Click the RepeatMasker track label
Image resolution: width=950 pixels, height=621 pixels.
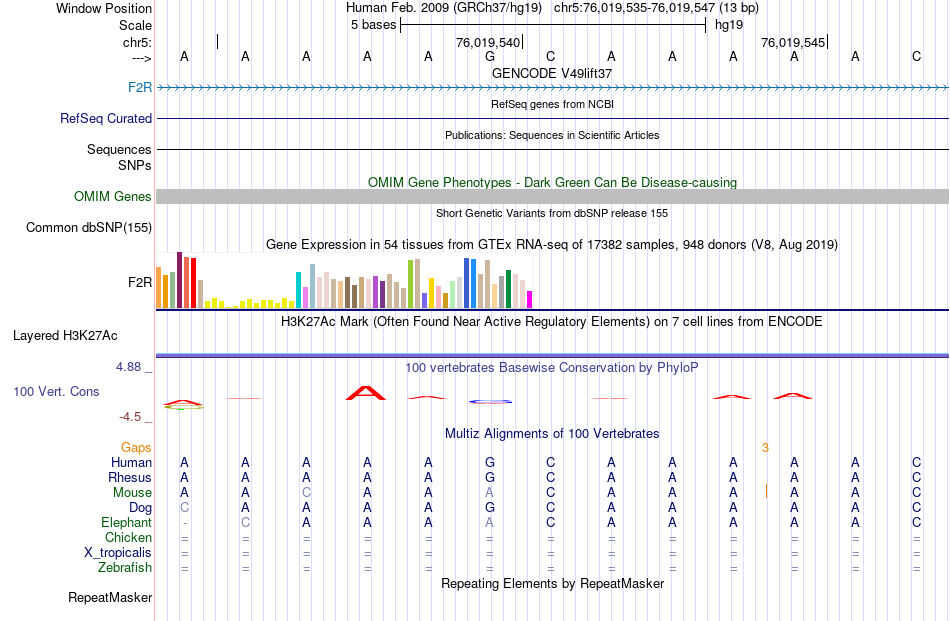pyautogui.click(x=110, y=597)
